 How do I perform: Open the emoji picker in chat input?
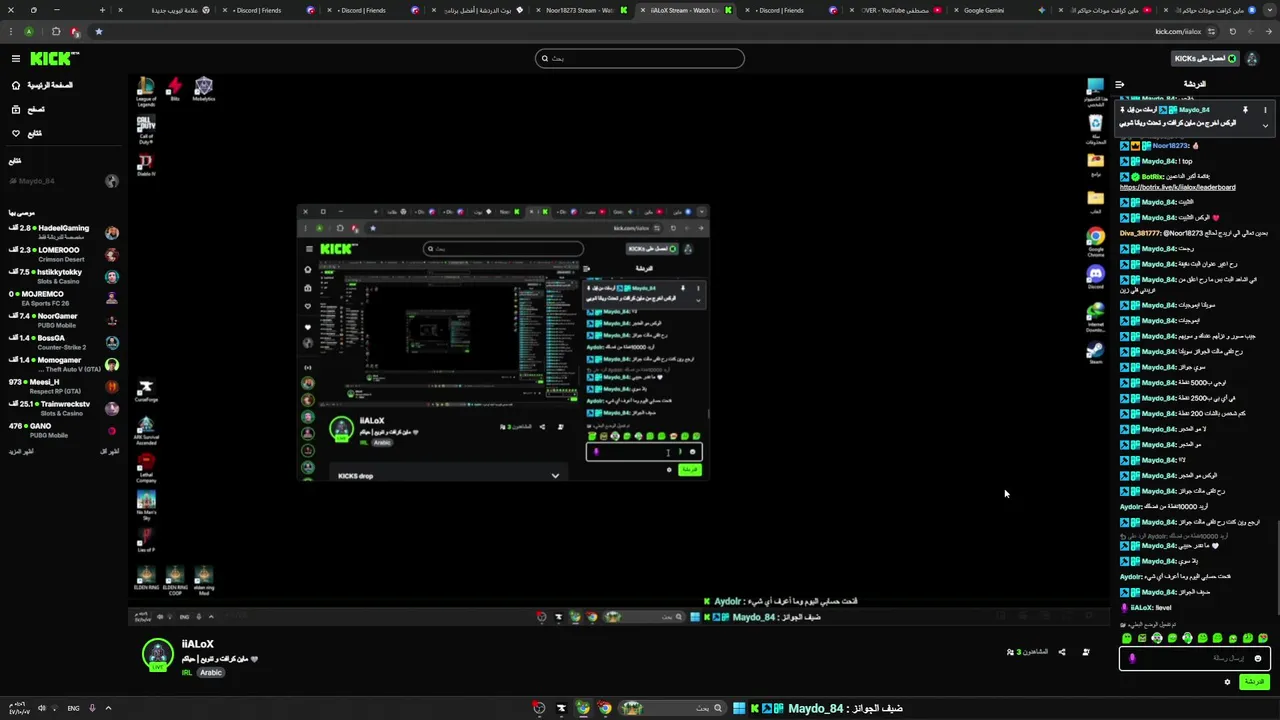(1258, 658)
